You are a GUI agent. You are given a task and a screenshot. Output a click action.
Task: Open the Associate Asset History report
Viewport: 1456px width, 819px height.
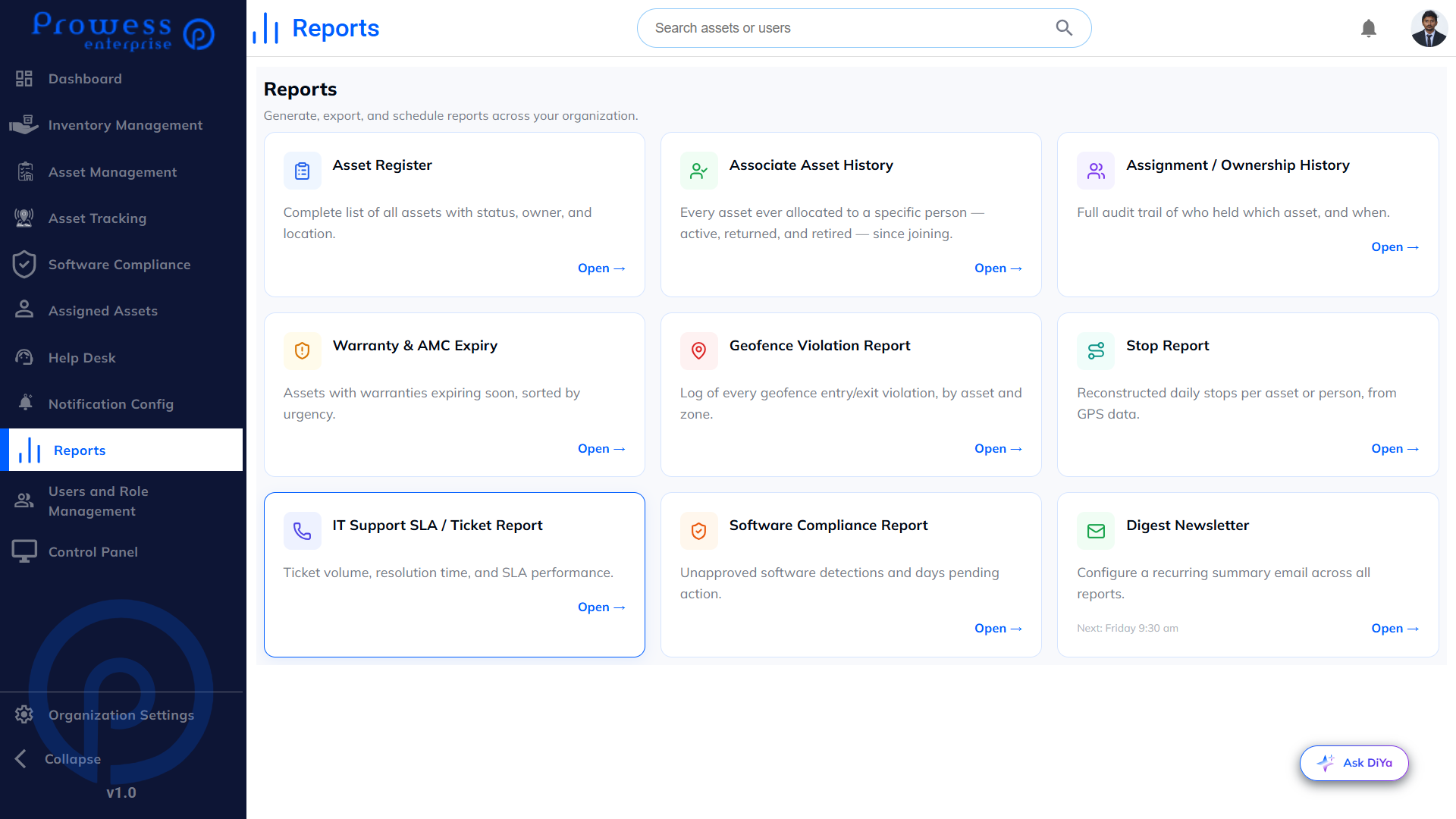tap(998, 268)
